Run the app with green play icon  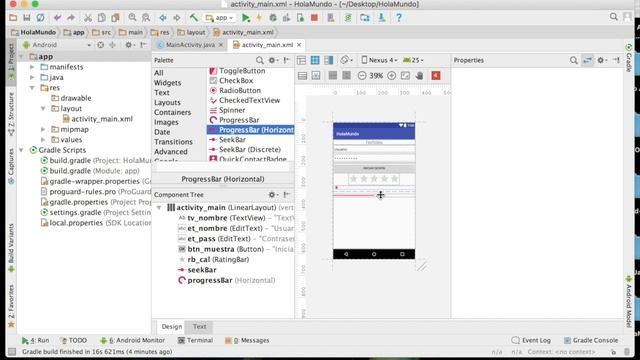pyautogui.click(x=246, y=18)
